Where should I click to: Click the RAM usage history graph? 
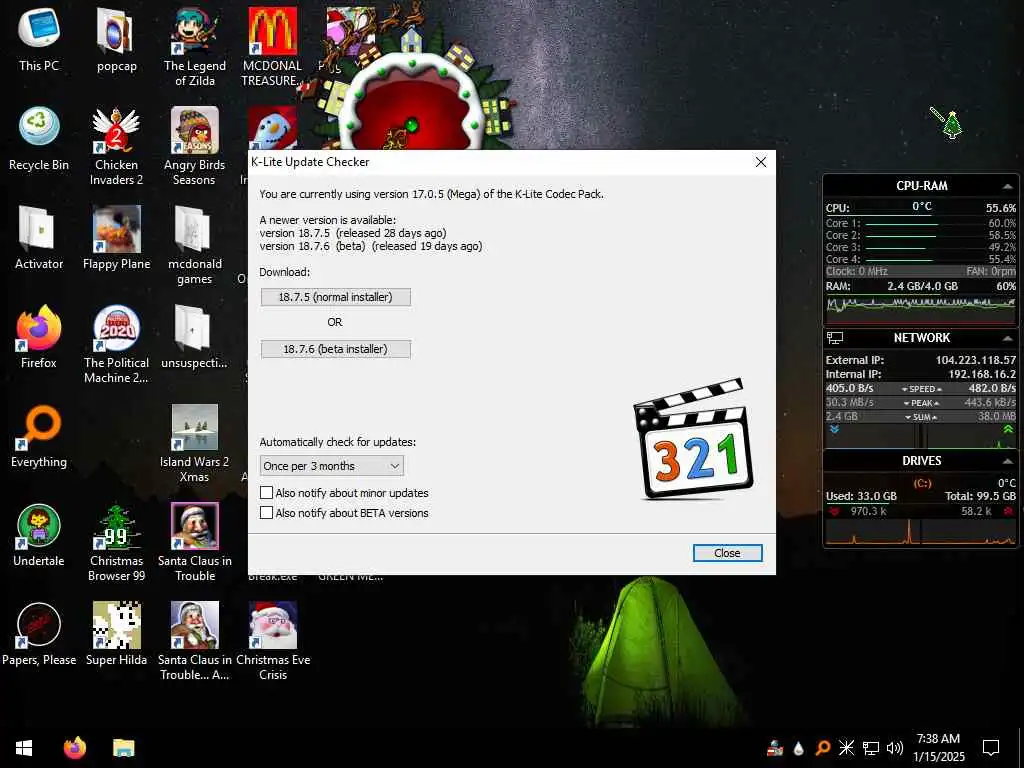[x=921, y=310]
